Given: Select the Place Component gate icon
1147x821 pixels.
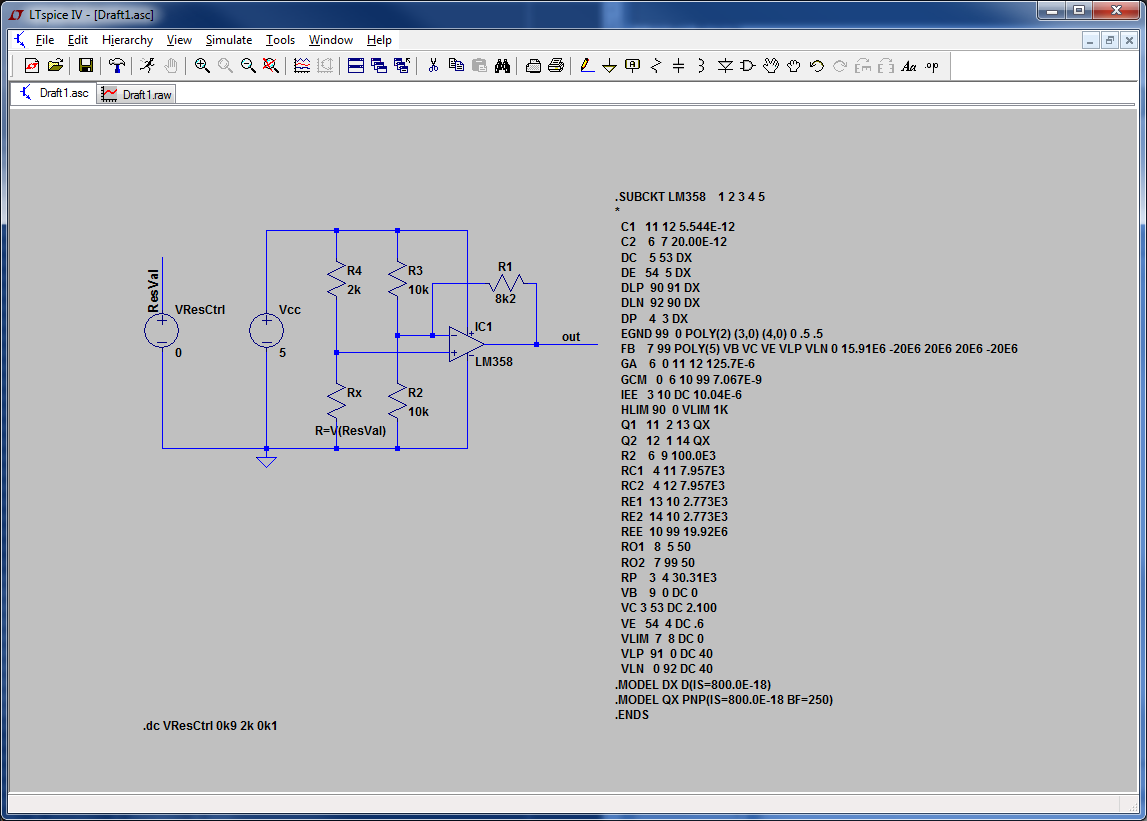Looking at the screenshot, I should (x=748, y=66).
